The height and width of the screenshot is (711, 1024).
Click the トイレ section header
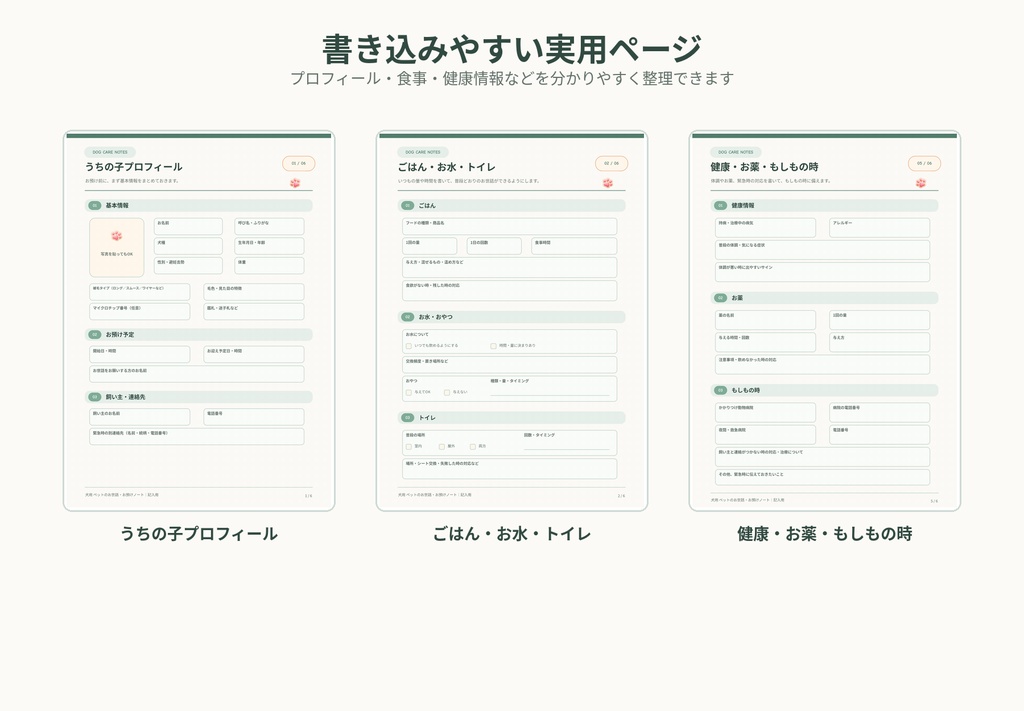click(511, 417)
